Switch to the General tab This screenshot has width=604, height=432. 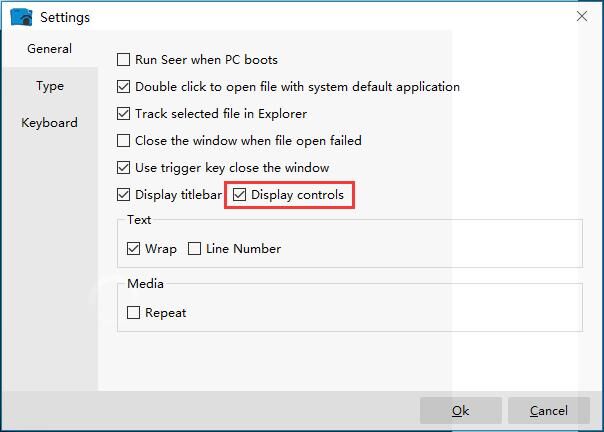coord(49,48)
